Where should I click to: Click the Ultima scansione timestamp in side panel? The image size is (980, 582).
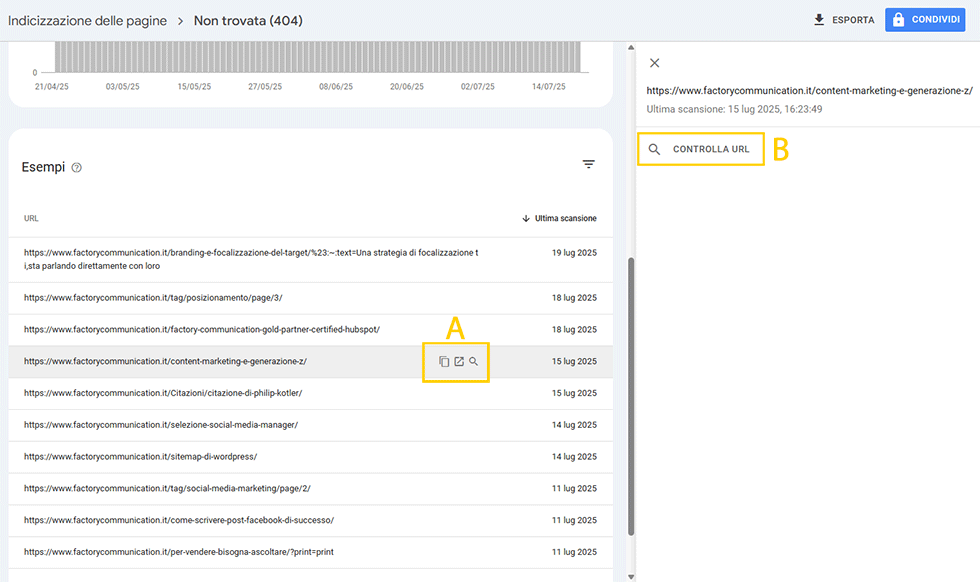(x=734, y=109)
